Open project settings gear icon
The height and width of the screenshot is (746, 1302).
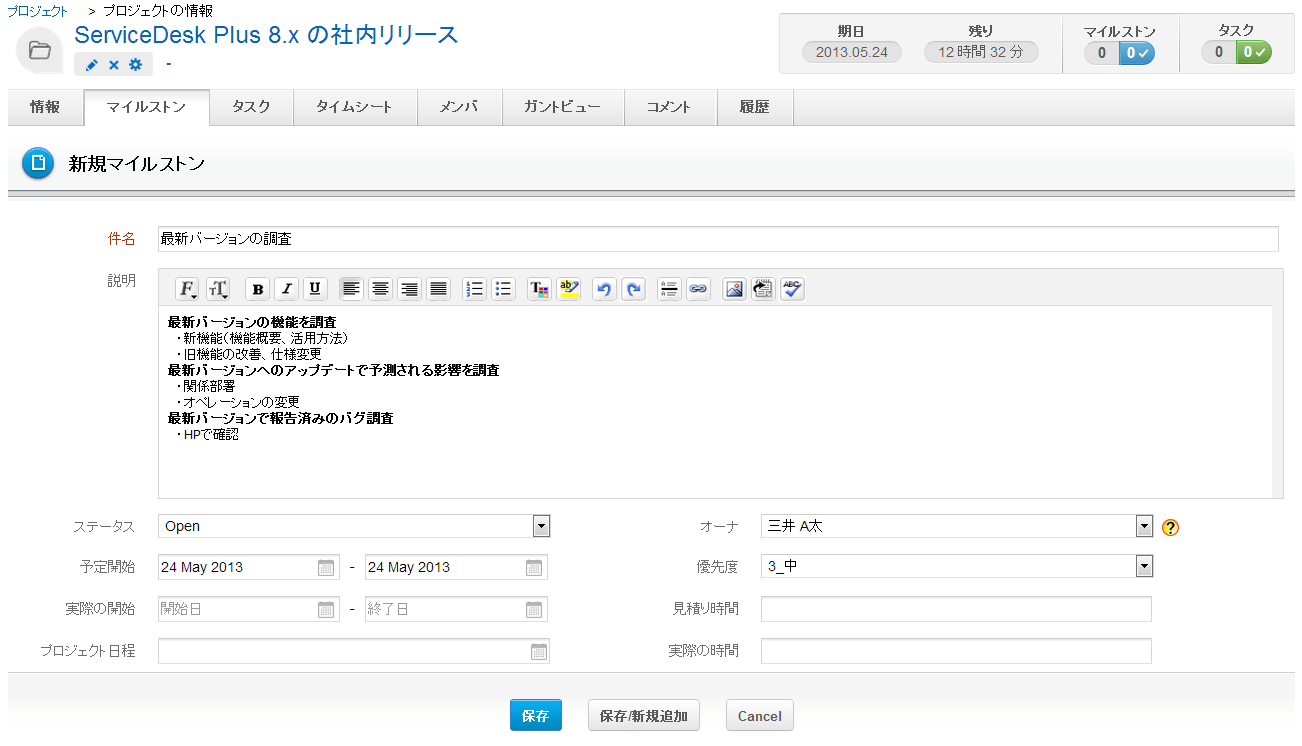[136, 65]
